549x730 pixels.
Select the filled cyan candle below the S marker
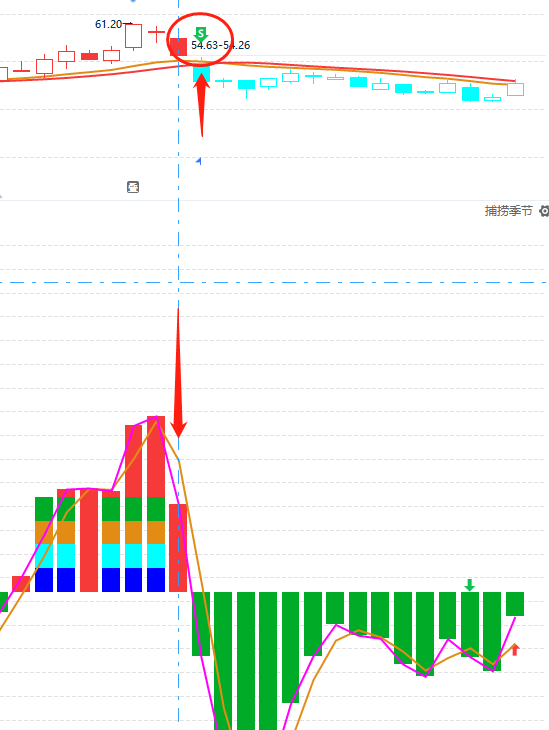pos(202,73)
